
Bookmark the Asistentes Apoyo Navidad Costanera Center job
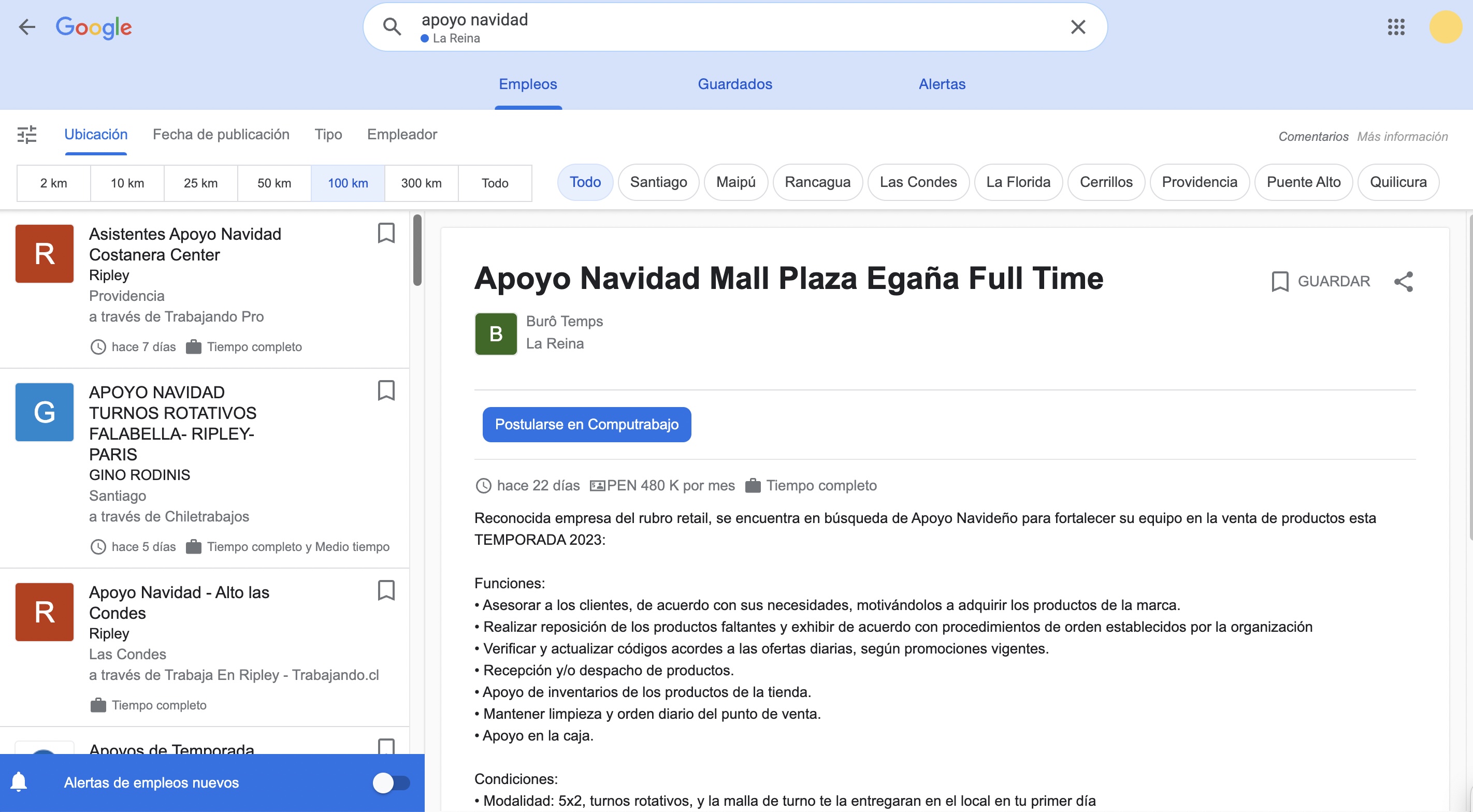click(386, 234)
